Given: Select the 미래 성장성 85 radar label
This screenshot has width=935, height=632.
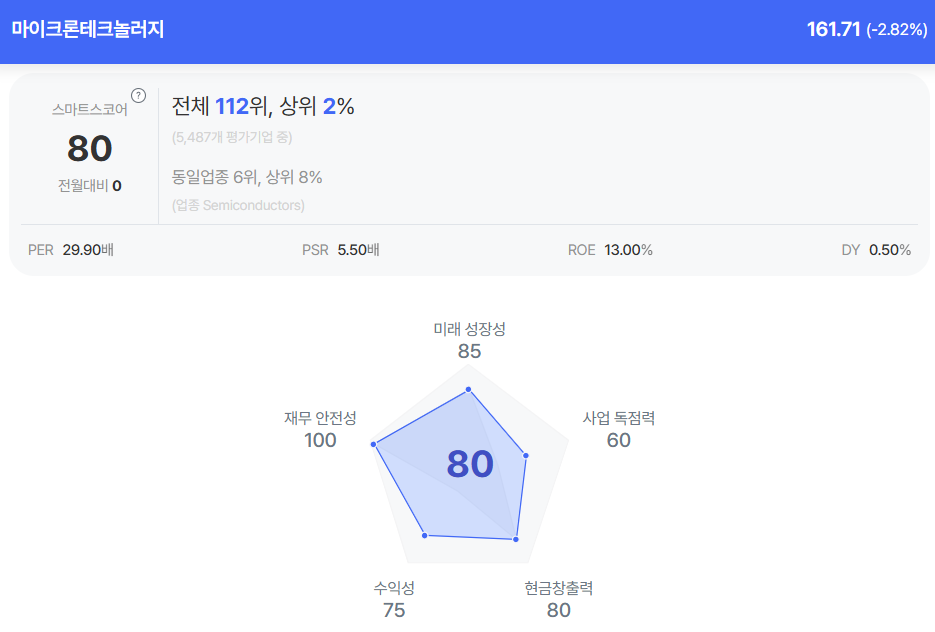Looking at the screenshot, I should 469,340.
